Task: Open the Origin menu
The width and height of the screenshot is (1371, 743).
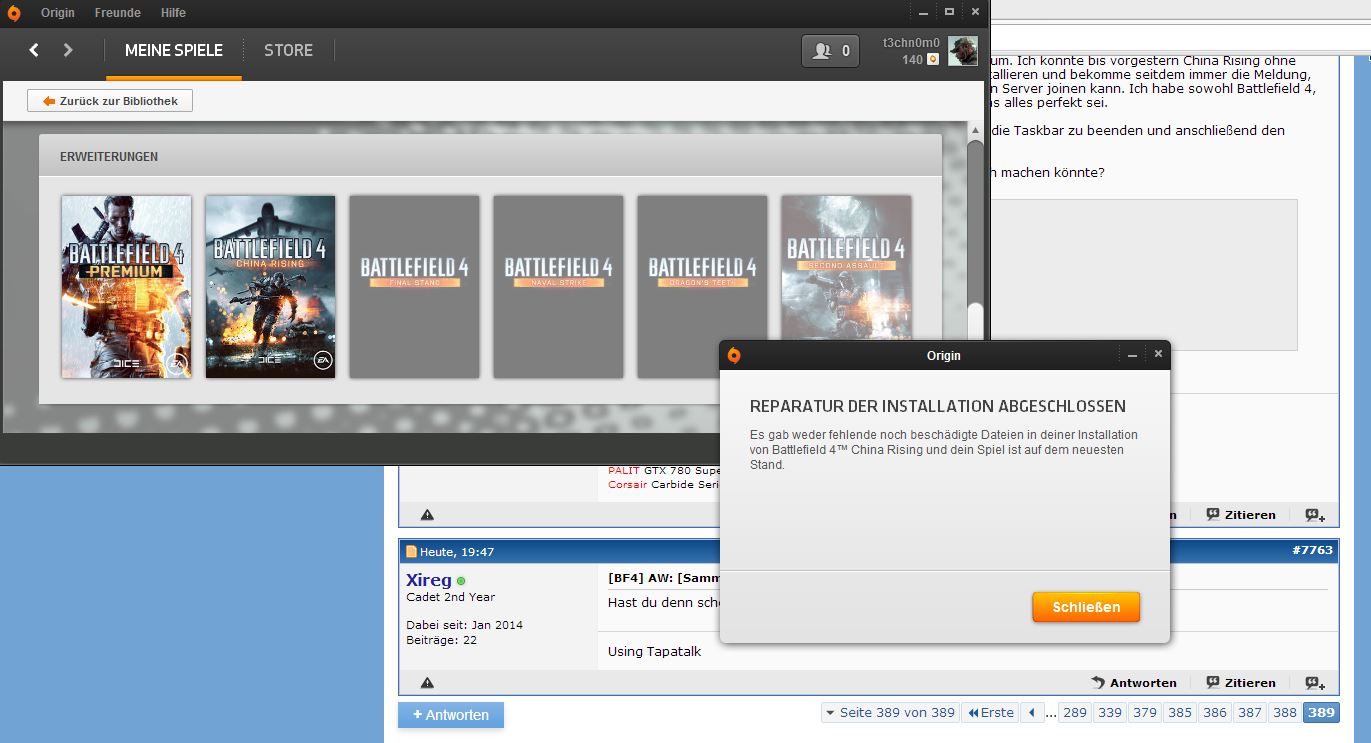Action: tap(58, 13)
